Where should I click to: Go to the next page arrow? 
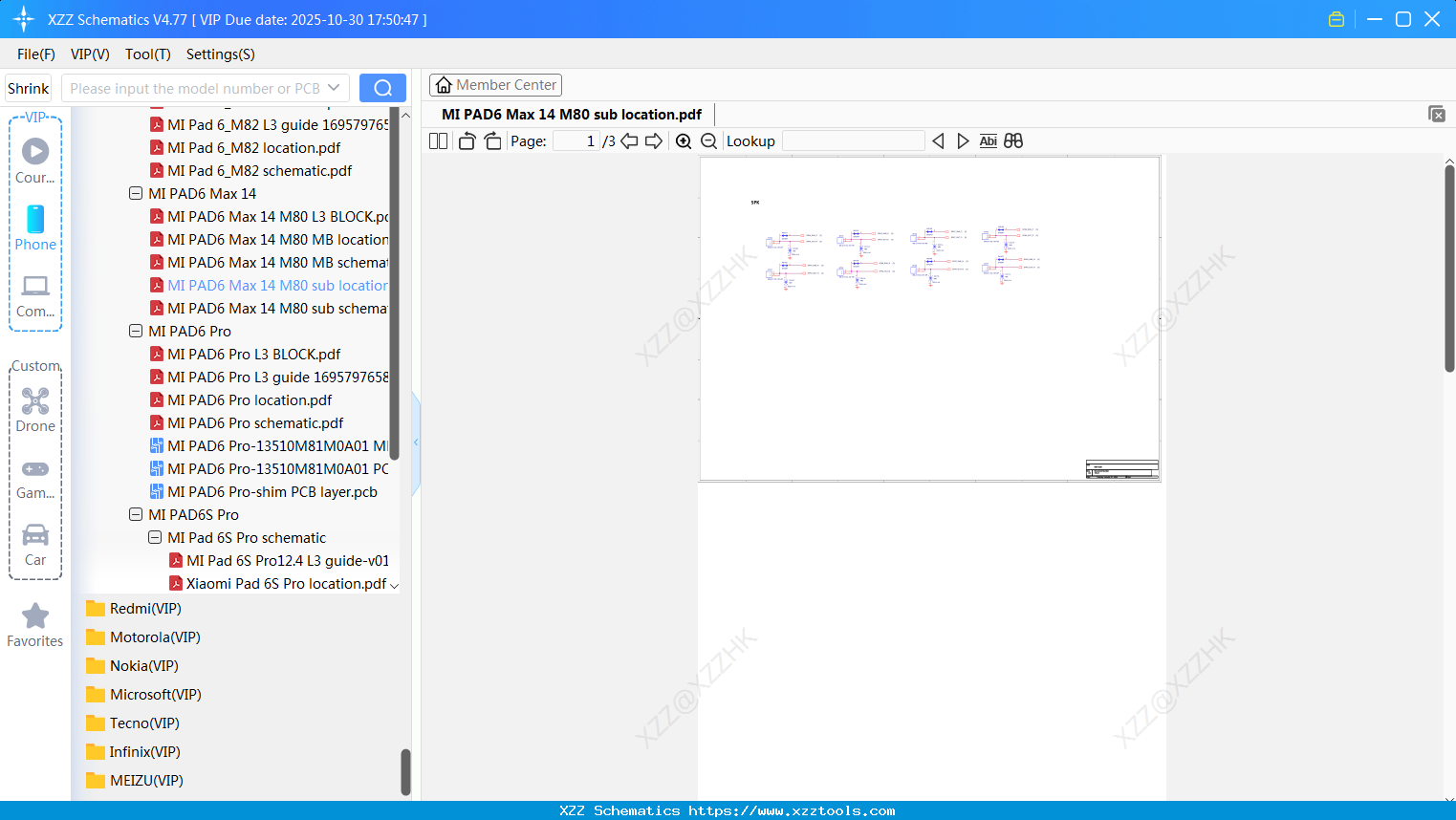point(654,141)
